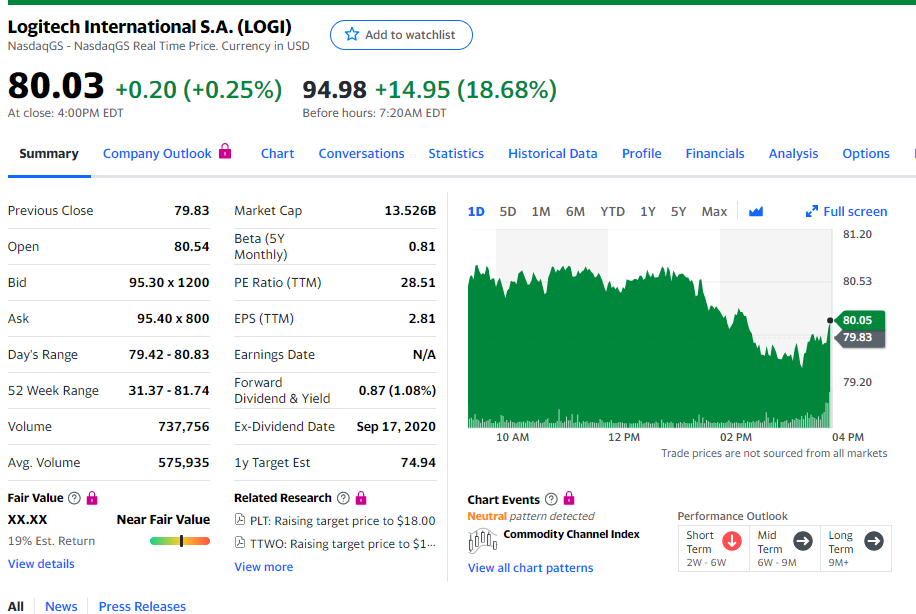Open the View details link under Fair Value
This screenshot has width=916, height=614.
[41, 564]
